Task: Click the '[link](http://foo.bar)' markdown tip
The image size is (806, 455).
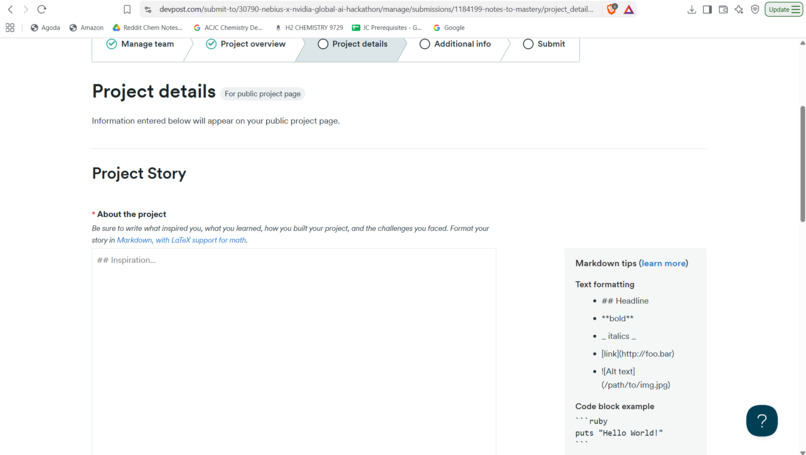Action: pos(637,354)
